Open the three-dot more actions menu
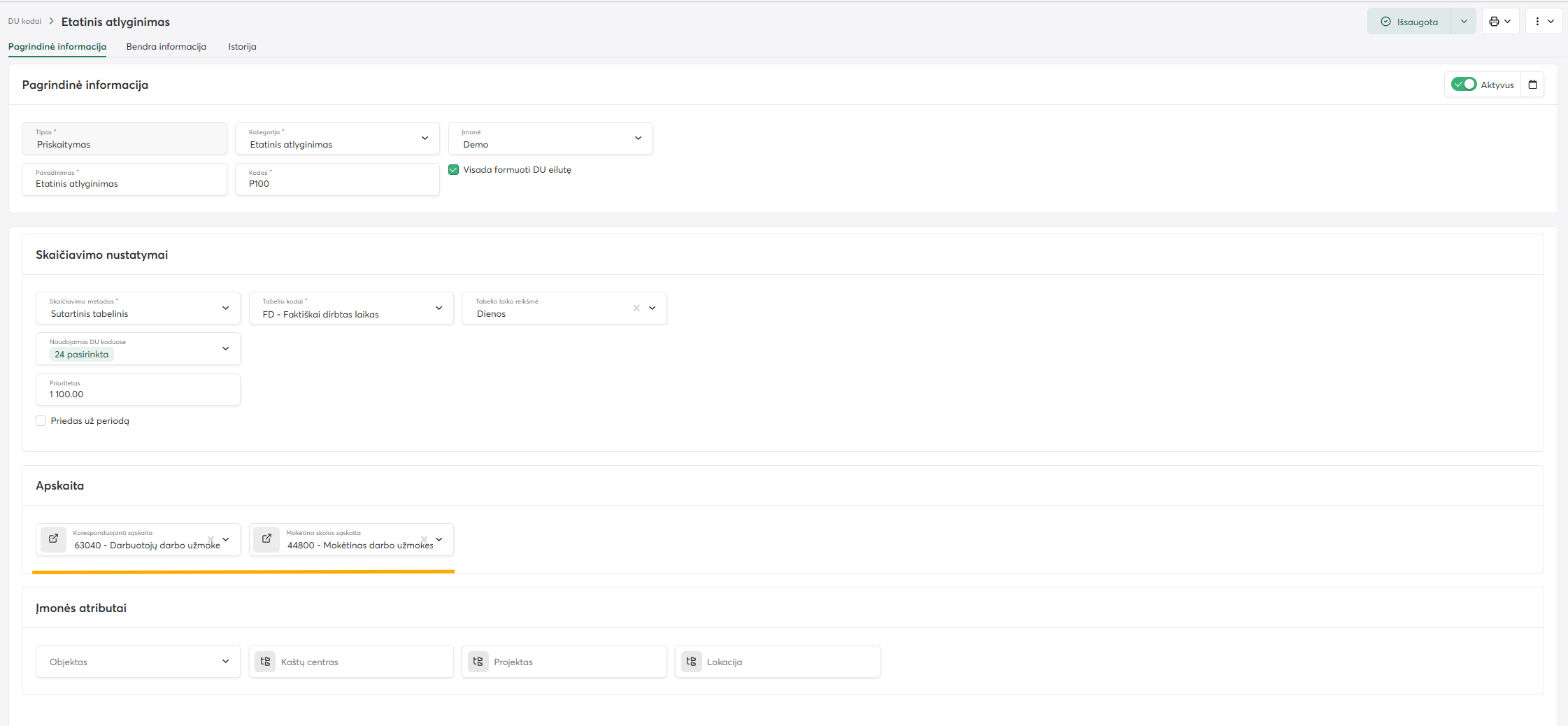 (x=1537, y=22)
